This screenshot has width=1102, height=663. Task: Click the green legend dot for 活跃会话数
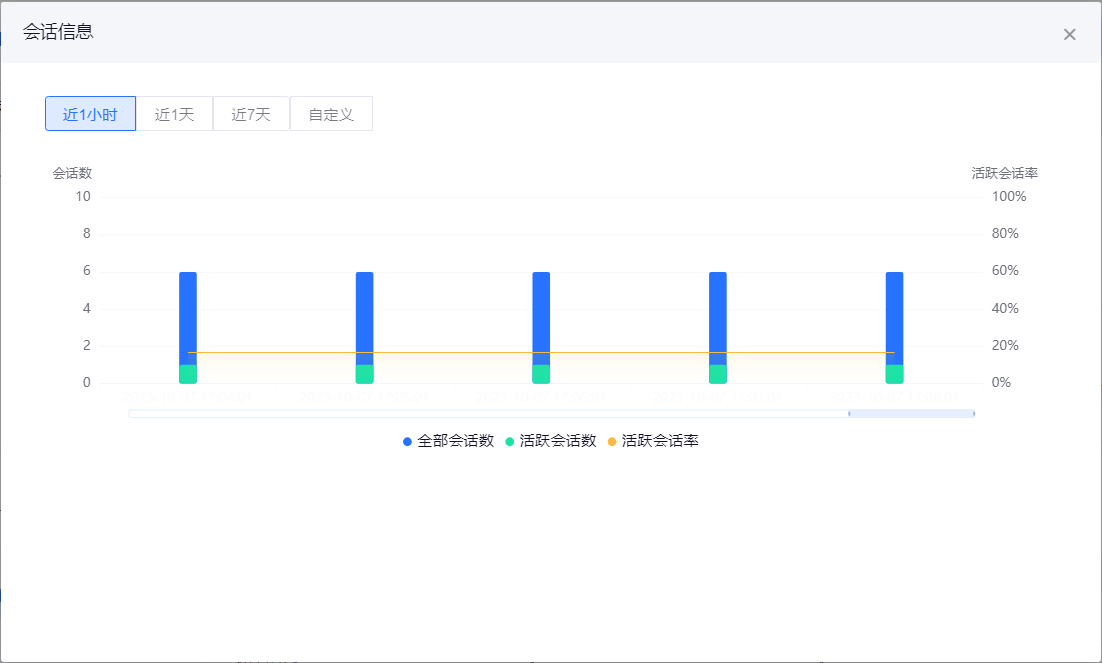pos(510,441)
